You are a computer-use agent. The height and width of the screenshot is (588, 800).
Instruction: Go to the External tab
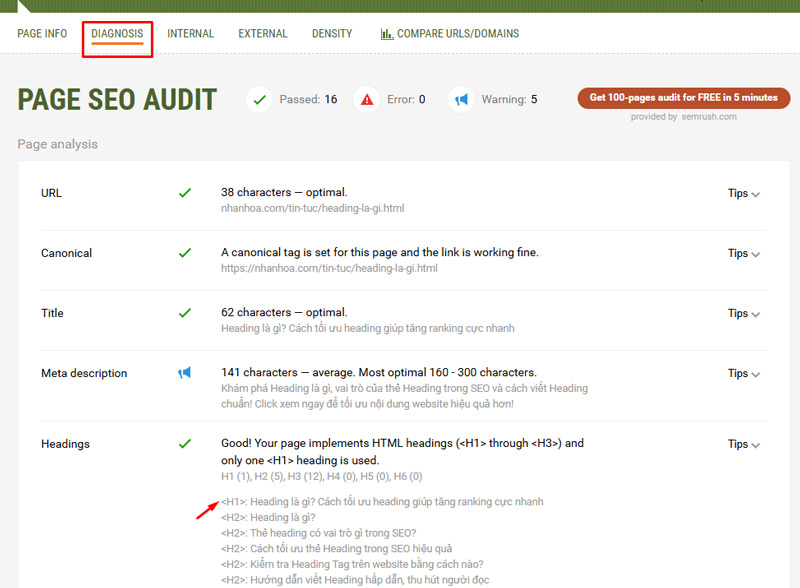point(263,34)
